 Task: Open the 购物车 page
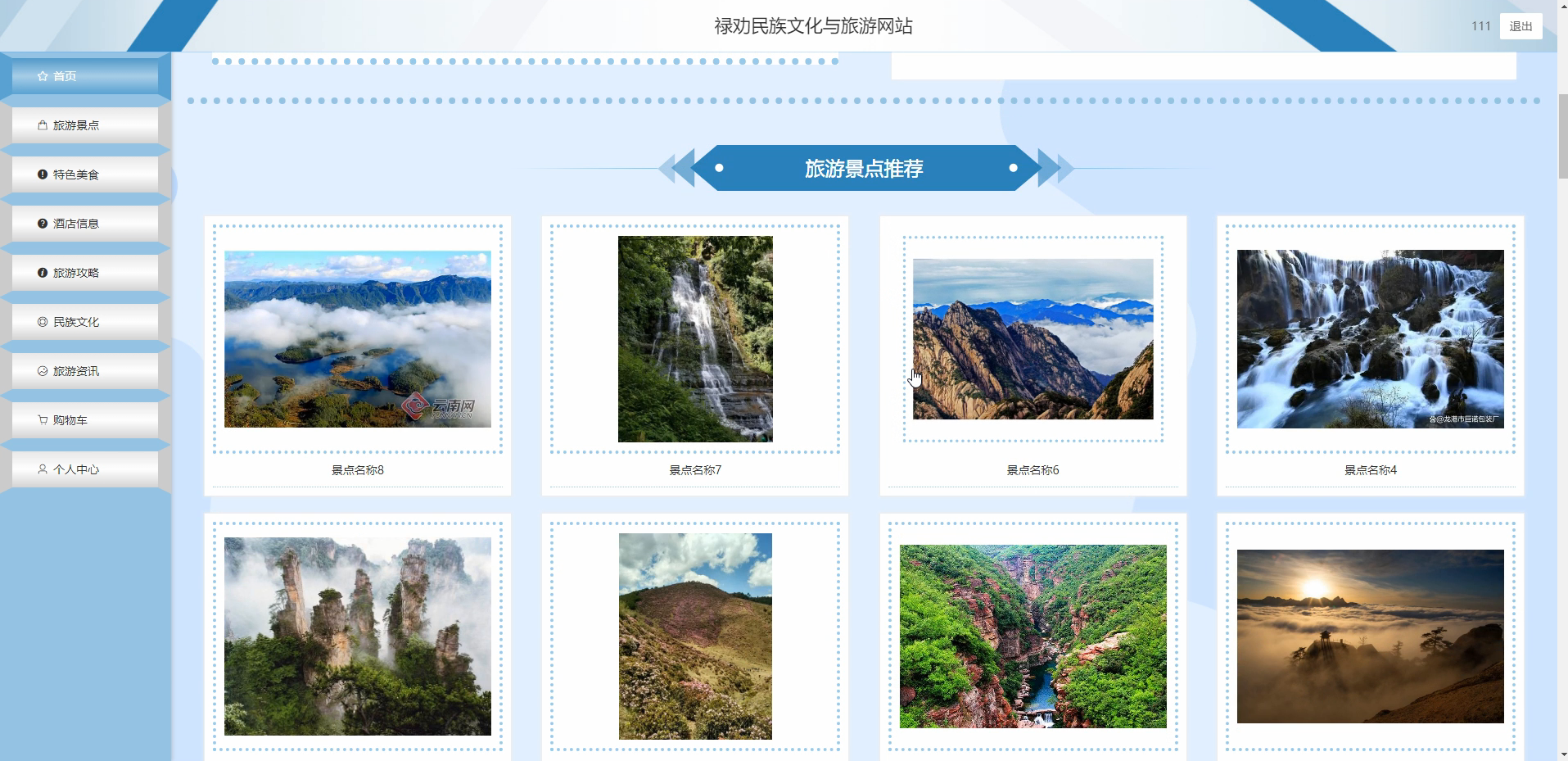click(85, 420)
